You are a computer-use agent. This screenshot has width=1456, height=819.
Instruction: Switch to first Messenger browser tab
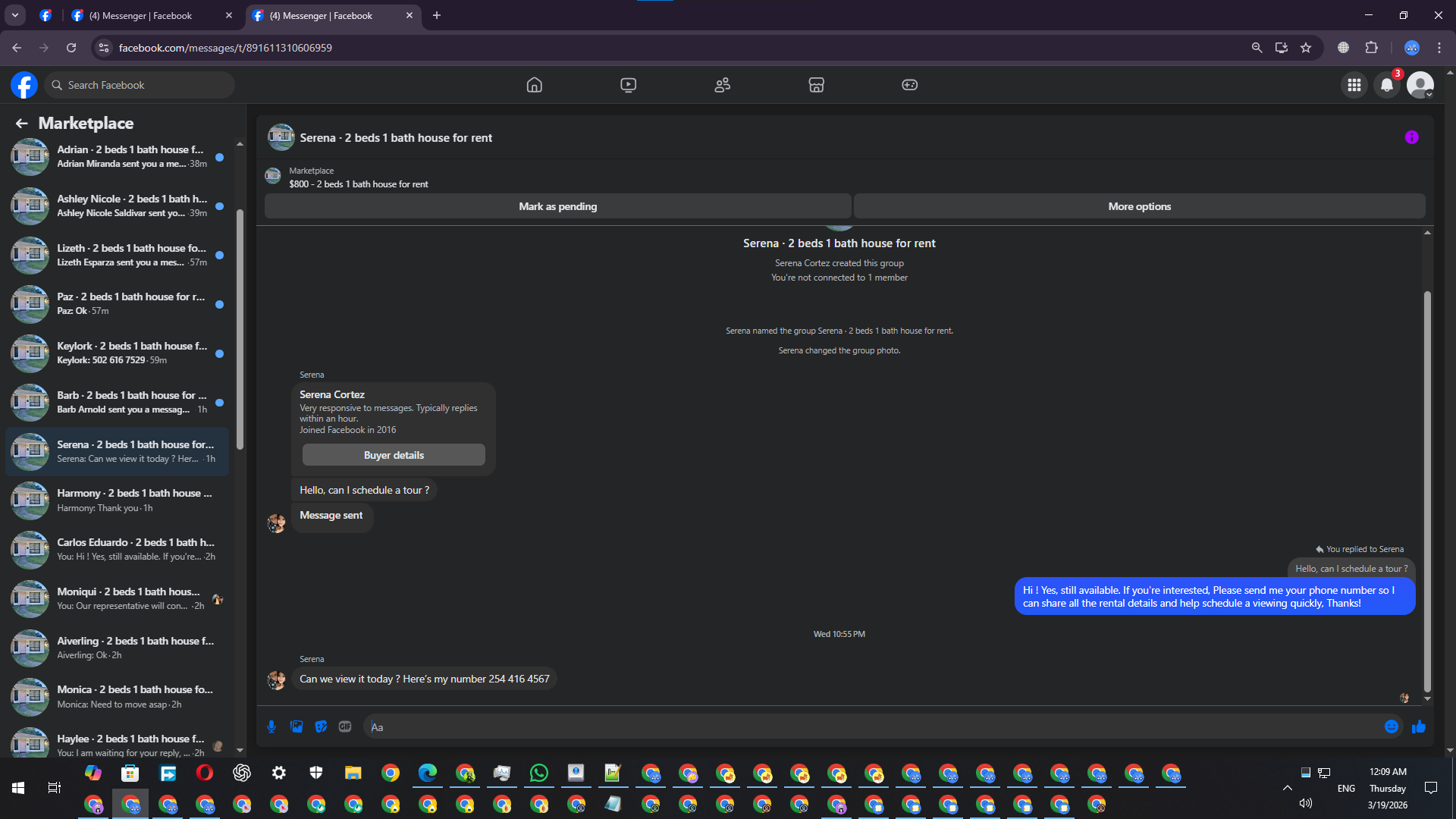tap(140, 15)
